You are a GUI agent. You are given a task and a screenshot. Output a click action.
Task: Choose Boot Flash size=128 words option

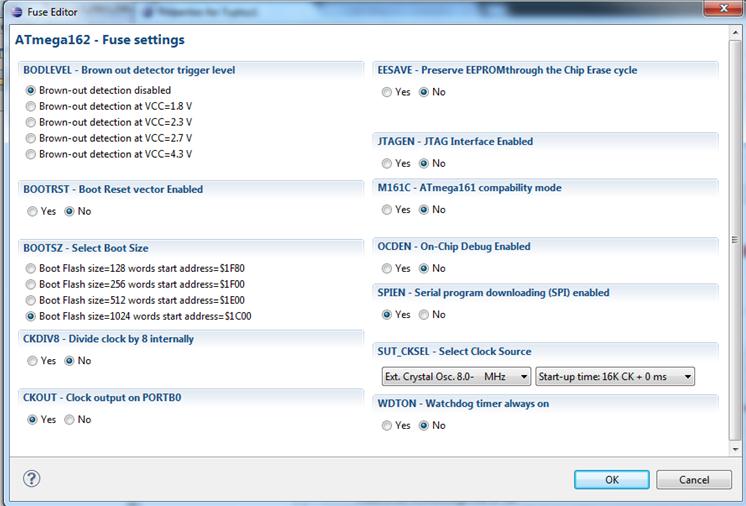[x=31, y=268]
